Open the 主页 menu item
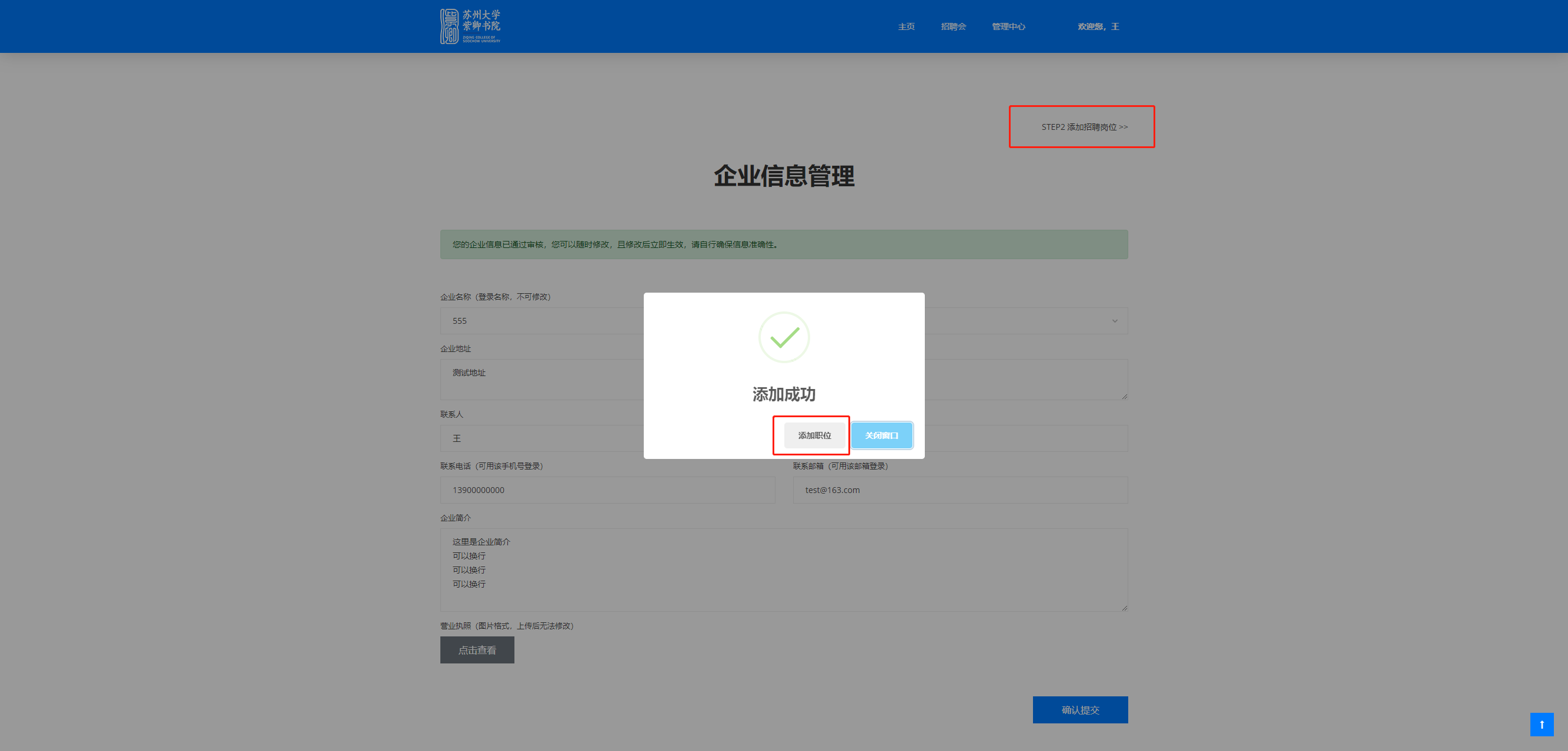The height and width of the screenshot is (751, 1568). coord(906,27)
